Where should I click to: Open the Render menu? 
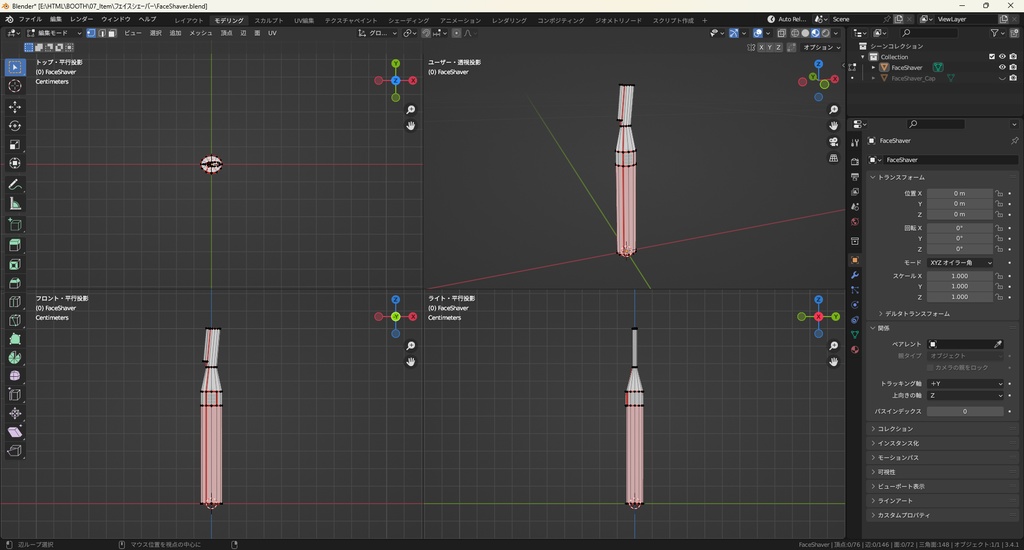tap(82, 20)
